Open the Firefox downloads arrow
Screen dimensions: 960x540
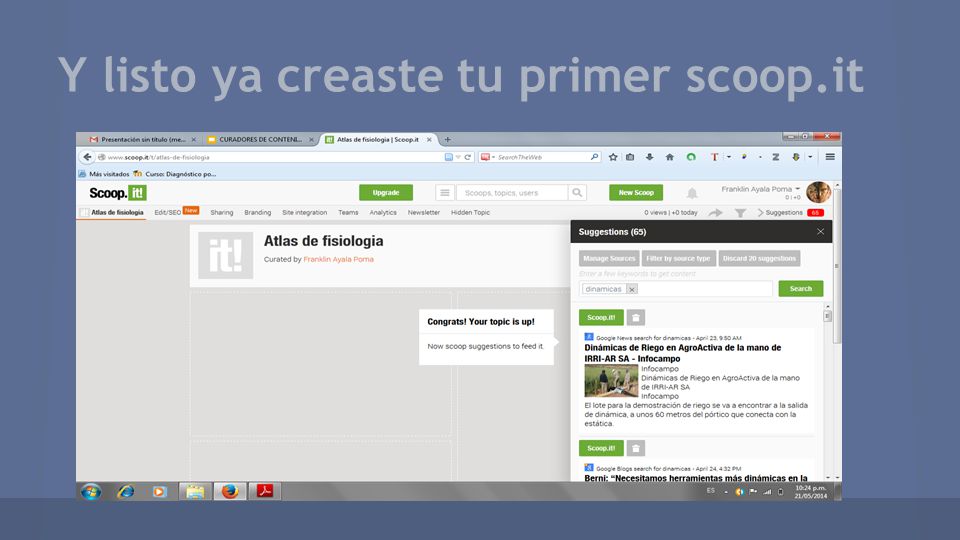650,157
